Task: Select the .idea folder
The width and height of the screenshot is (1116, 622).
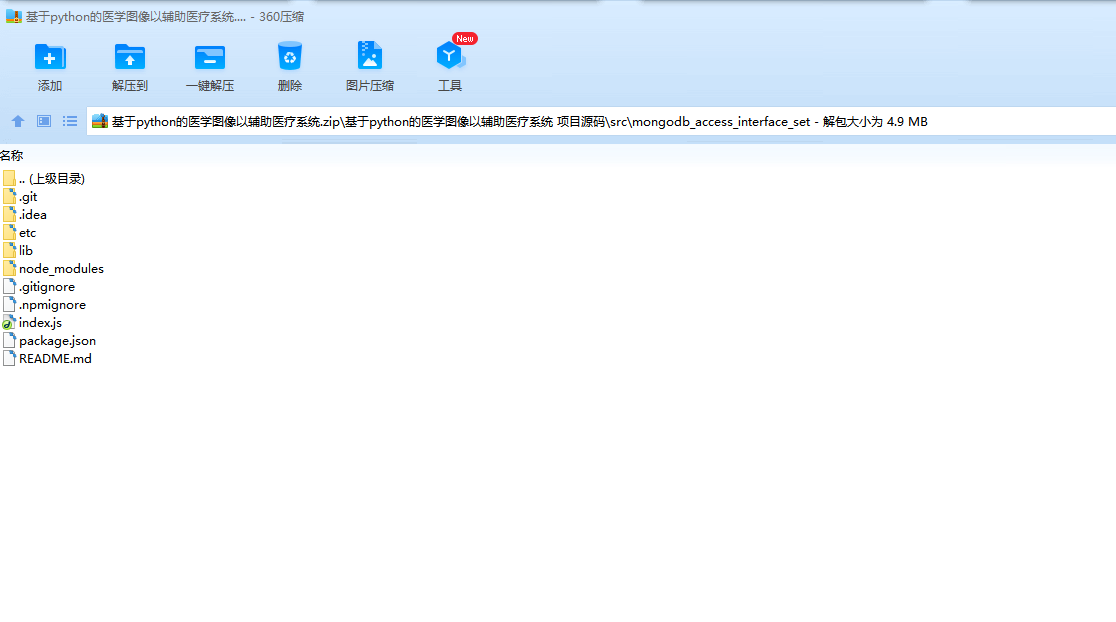Action: (x=25, y=215)
